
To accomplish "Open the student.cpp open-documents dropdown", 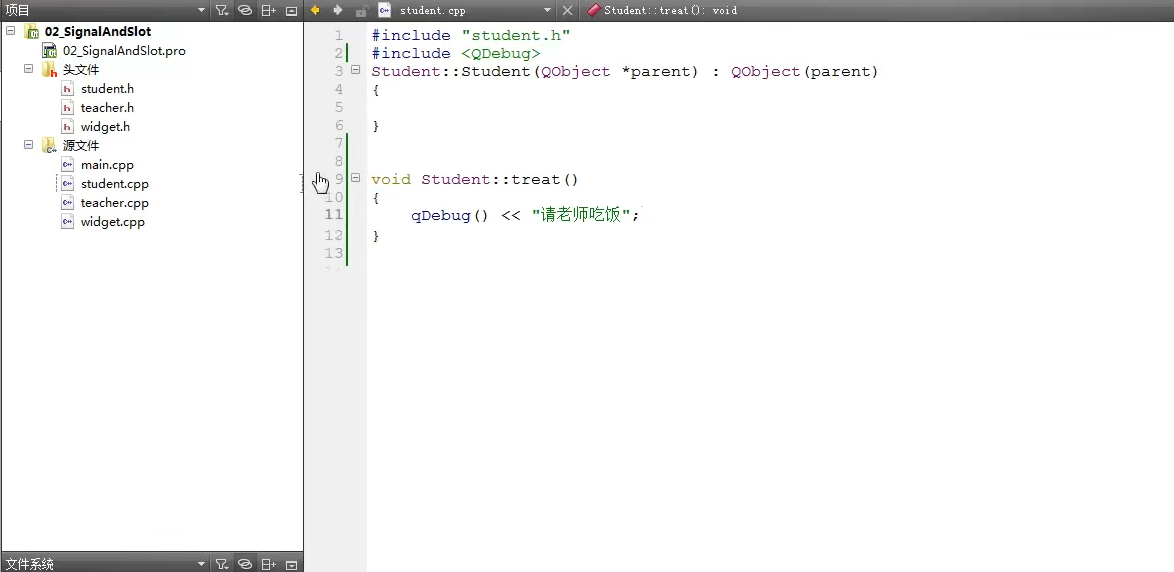I will click(x=547, y=10).
